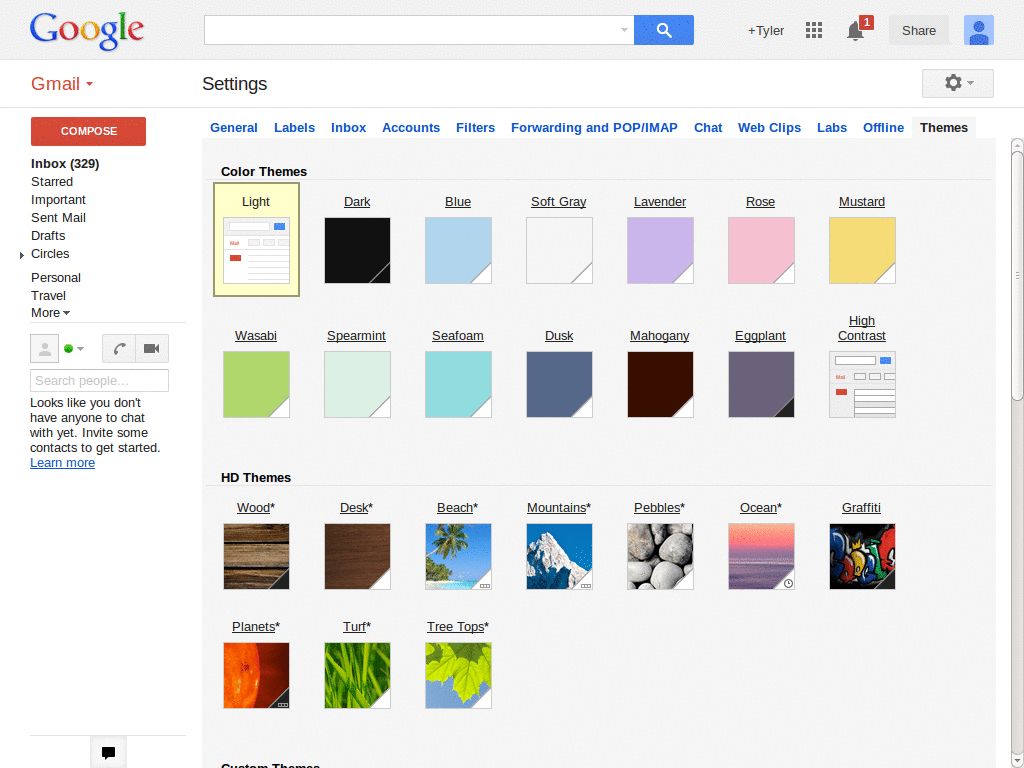Pick the Rose theme swatch
Image resolution: width=1024 pixels, height=768 pixels.
[x=761, y=251]
